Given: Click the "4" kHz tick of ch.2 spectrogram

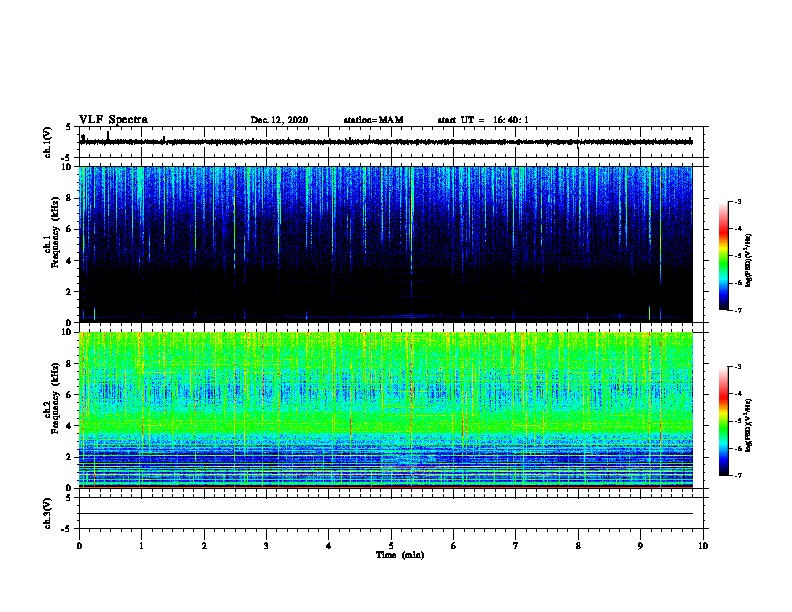Looking at the screenshot, I should pos(69,426).
